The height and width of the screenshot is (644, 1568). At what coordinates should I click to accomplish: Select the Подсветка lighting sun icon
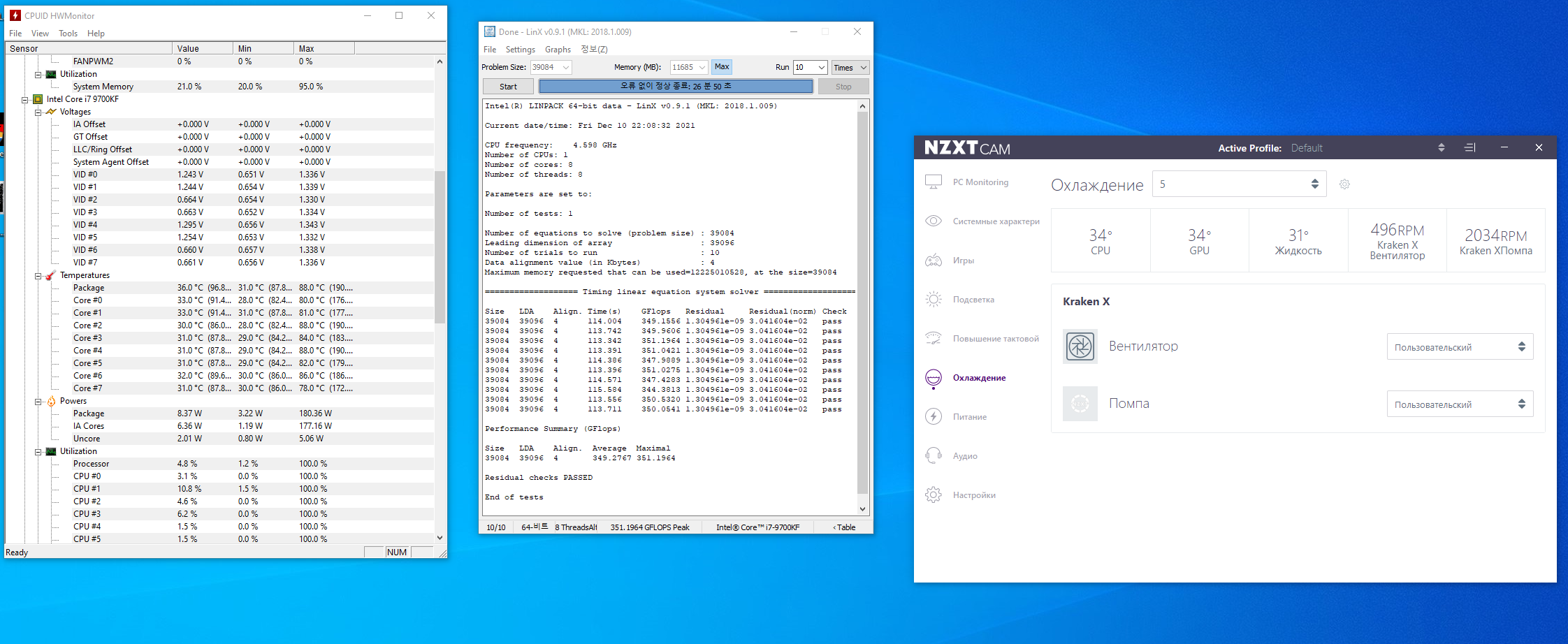(933, 300)
